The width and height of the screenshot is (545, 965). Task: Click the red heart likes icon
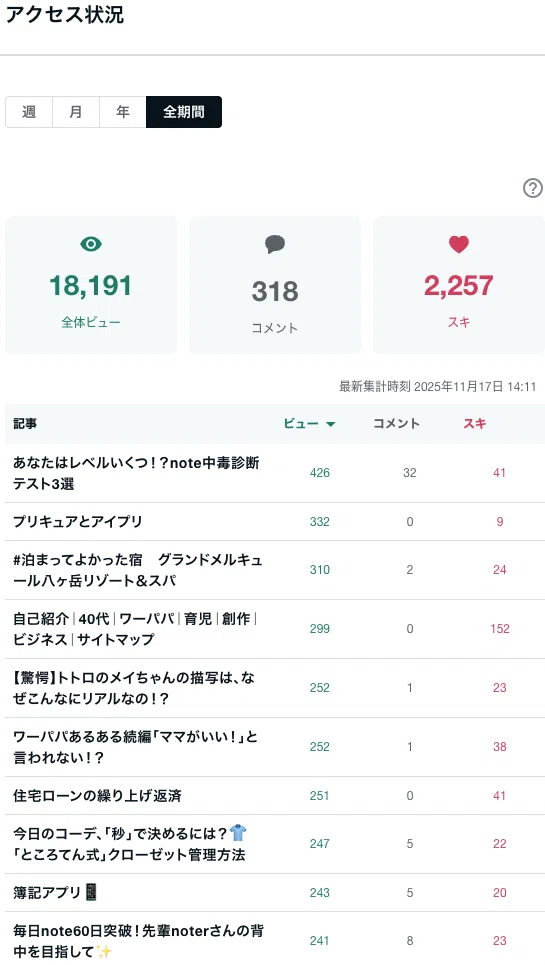[459, 244]
